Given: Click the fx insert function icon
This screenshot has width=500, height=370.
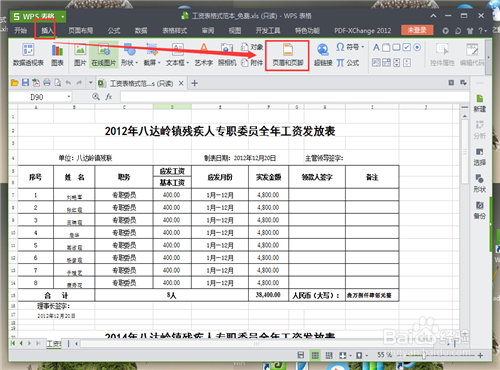Looking at the screenshot, I should pos(108,97).
